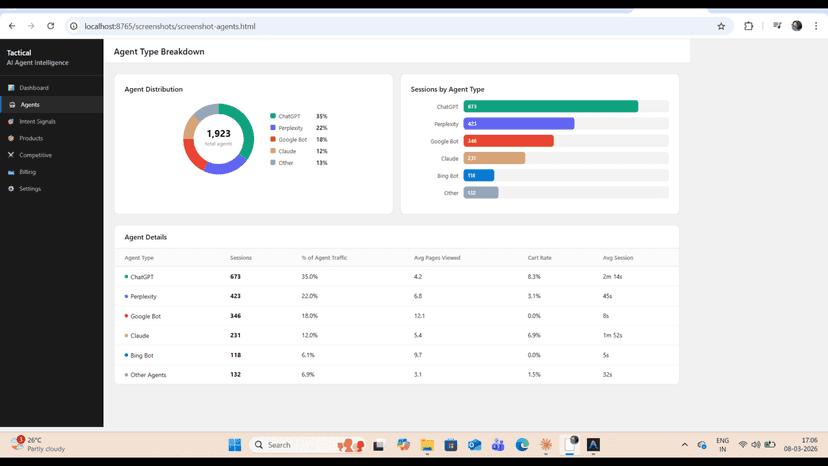
Task: Click the Perplexity legend color swatch
Action: coord(273,127)
